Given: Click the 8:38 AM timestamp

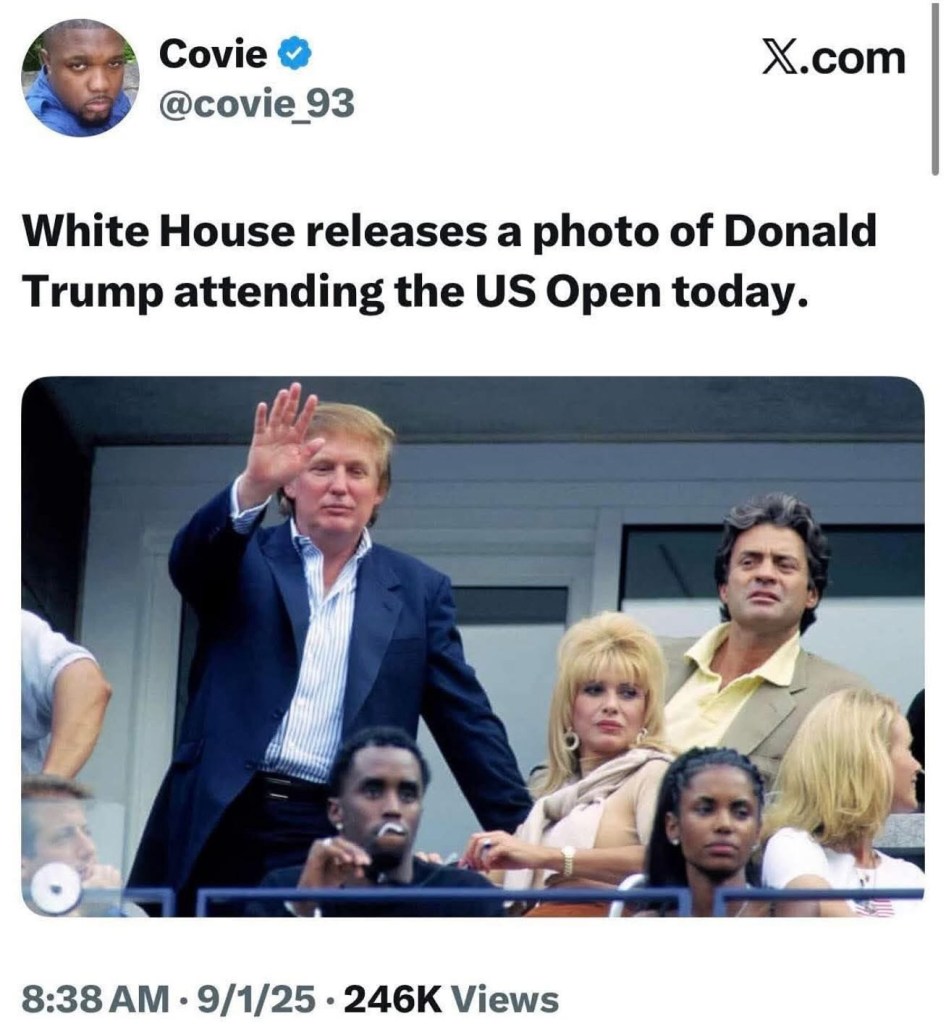Looking at the screenshot, I should (96, 999).
